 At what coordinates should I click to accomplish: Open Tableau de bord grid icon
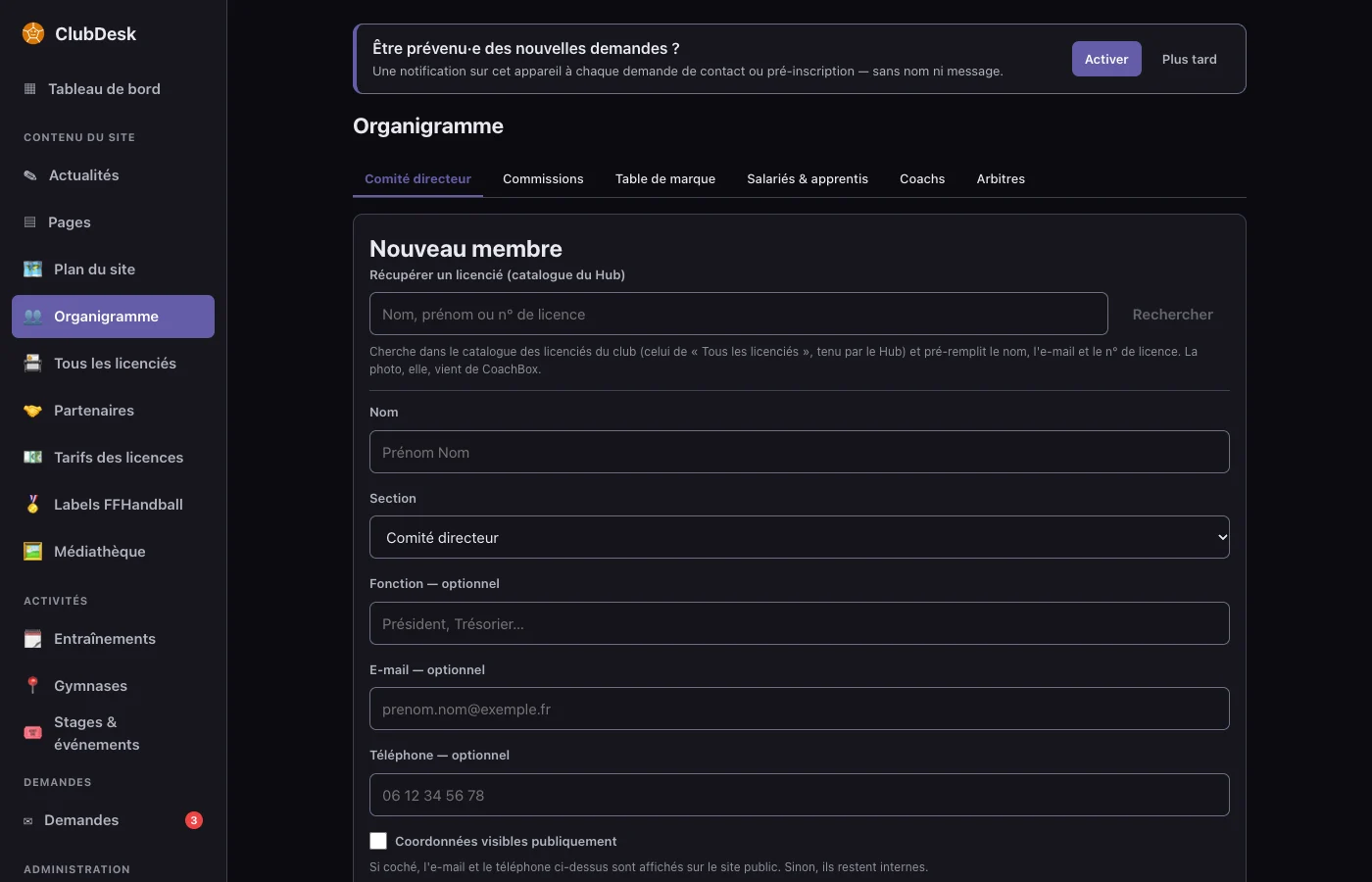tap(29, 89)
